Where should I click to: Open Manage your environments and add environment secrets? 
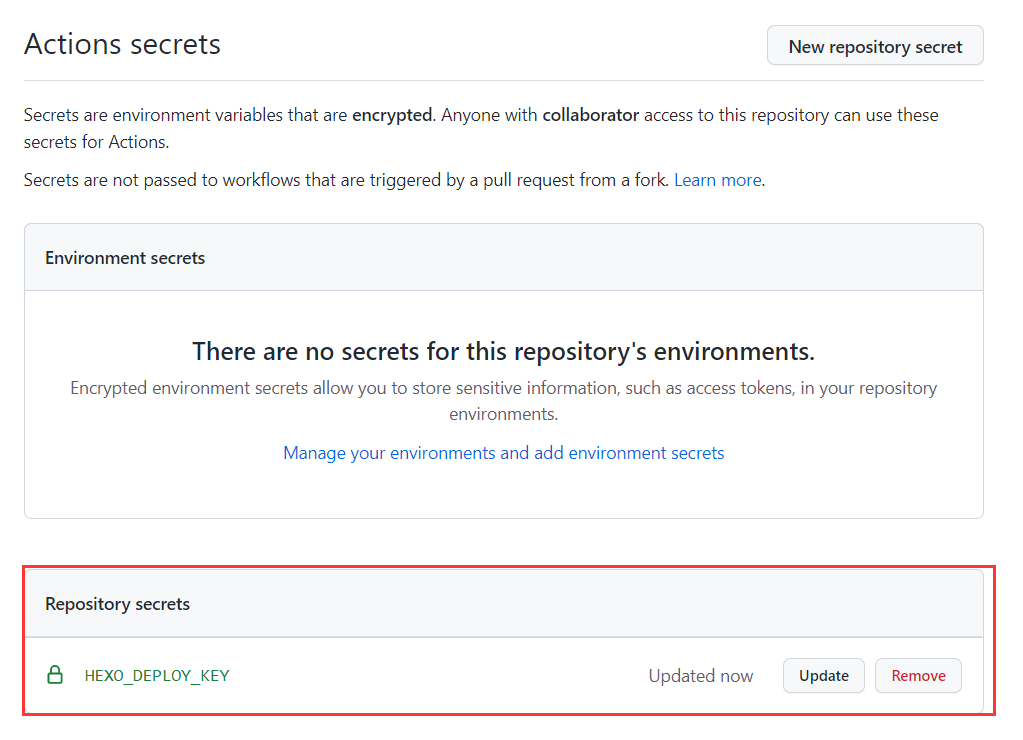pos(503,453)
